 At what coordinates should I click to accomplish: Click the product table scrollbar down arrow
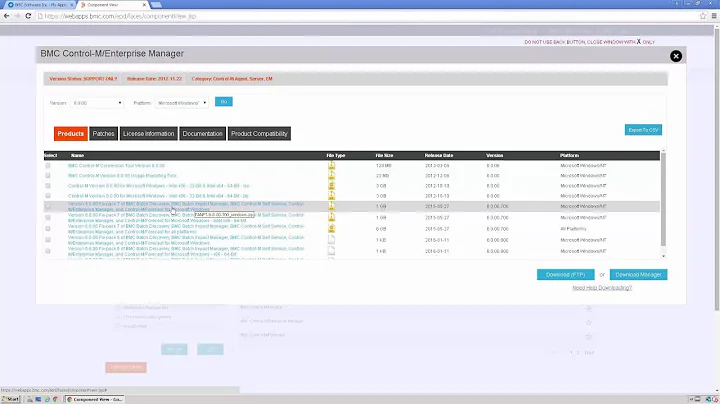663,256
